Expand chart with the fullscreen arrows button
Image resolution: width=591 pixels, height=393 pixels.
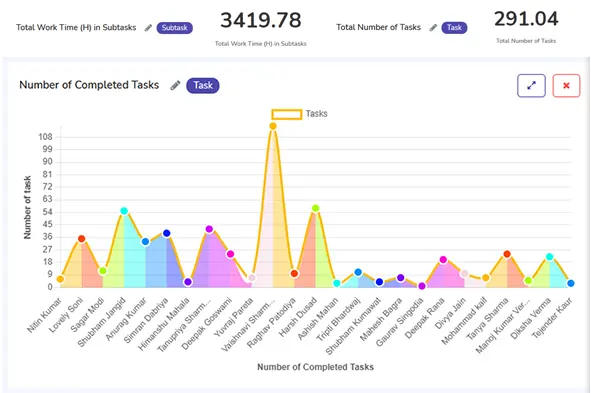tap(531, 86)
